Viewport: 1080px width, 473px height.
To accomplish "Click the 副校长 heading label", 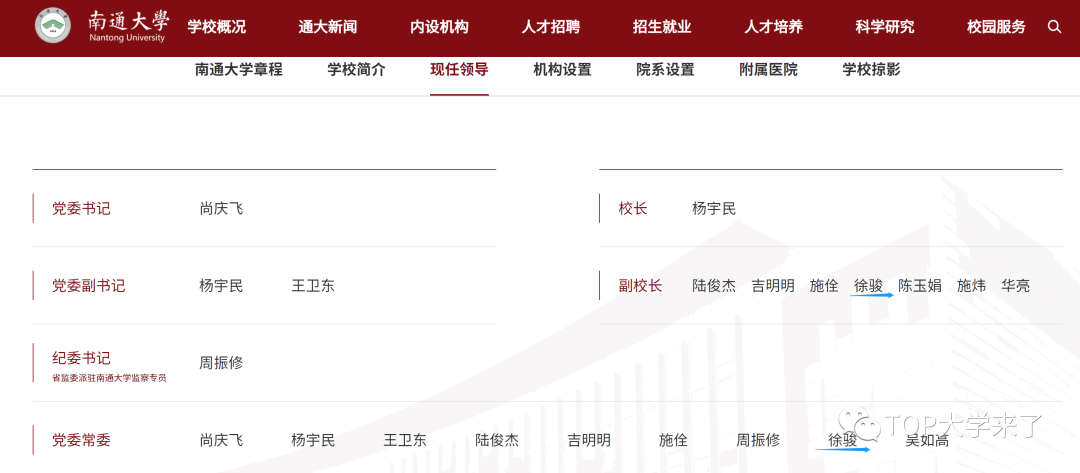I will tap(641, 286).
